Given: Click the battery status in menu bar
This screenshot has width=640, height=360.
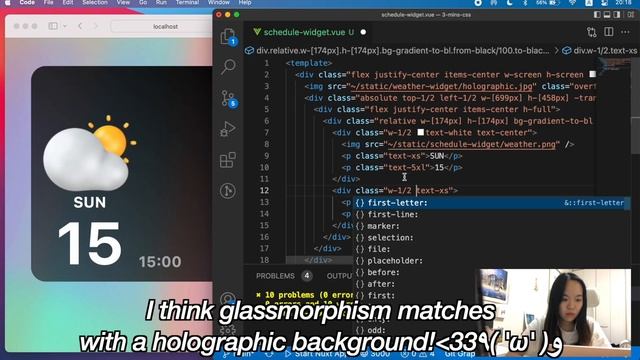Looking at the screenshot, I should pyautogui.click(x=547, y=2).
